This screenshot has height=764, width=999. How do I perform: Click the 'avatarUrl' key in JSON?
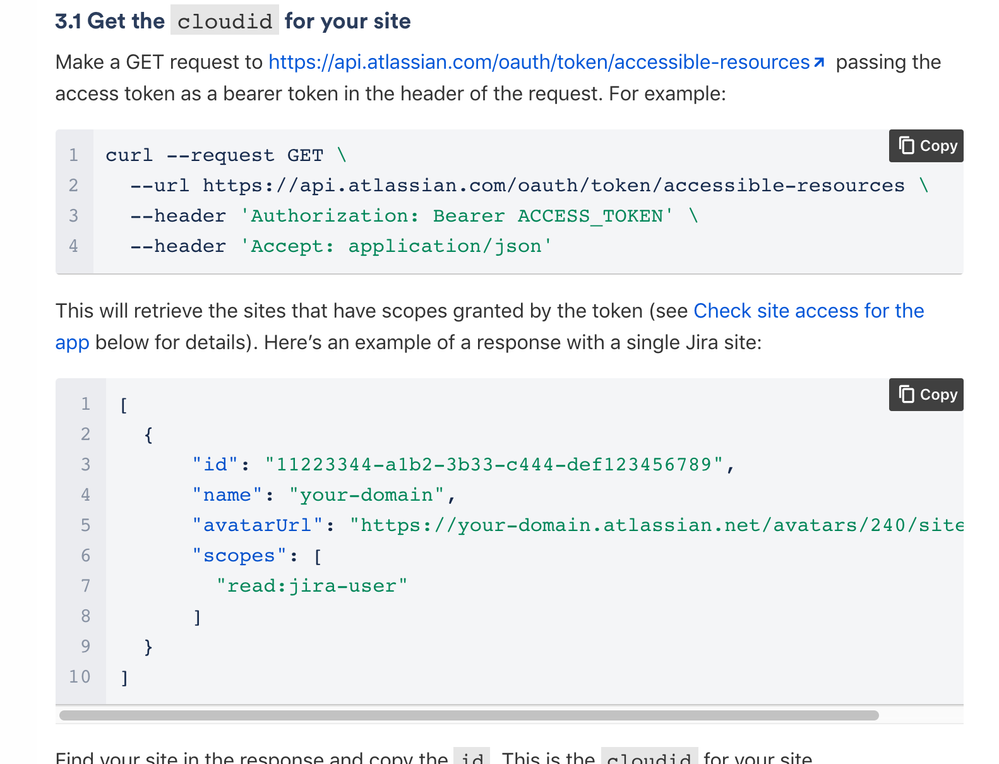(x=257, y=526)
